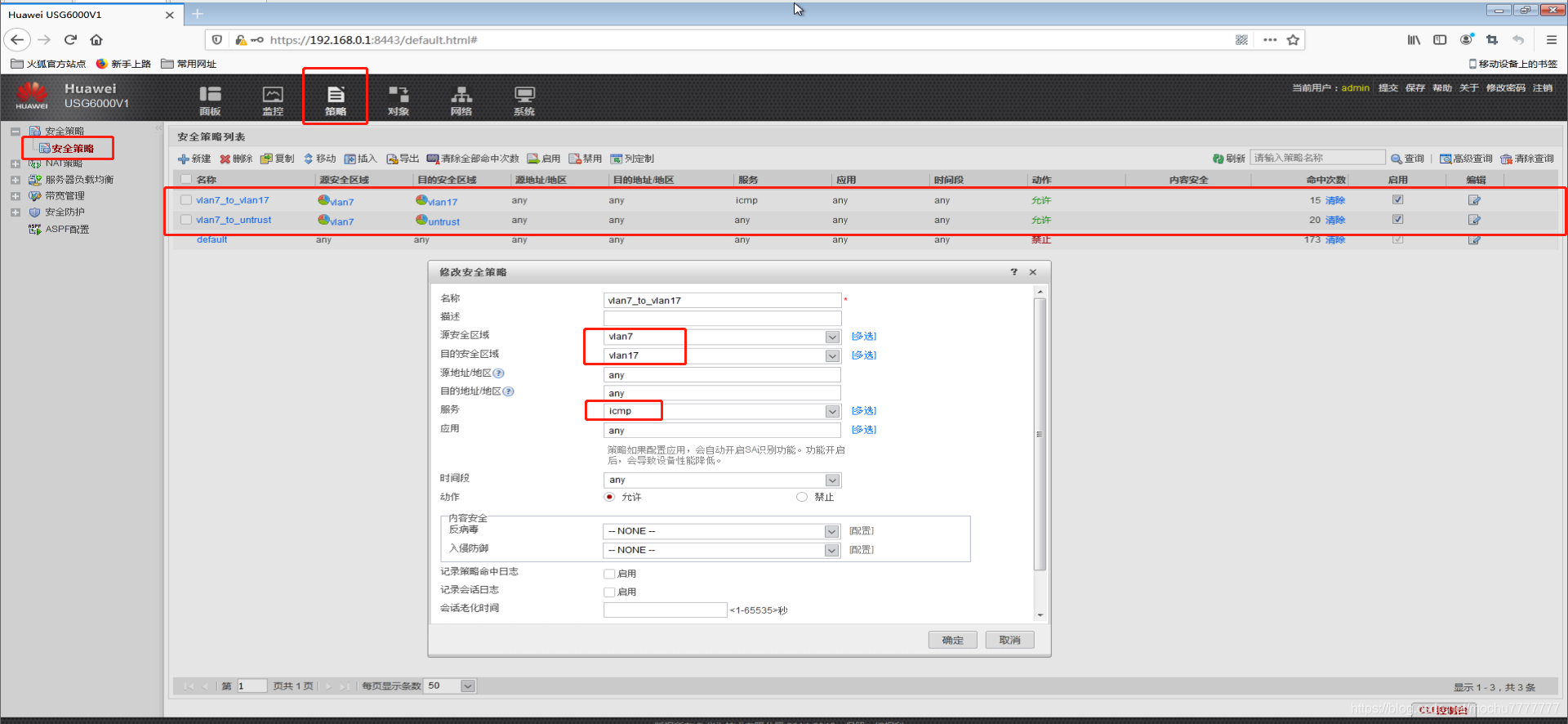The image size is (1568, 724).
Task: Edit icon for vlan7_to_vlan17 row
Action: tap(1474, 200)
